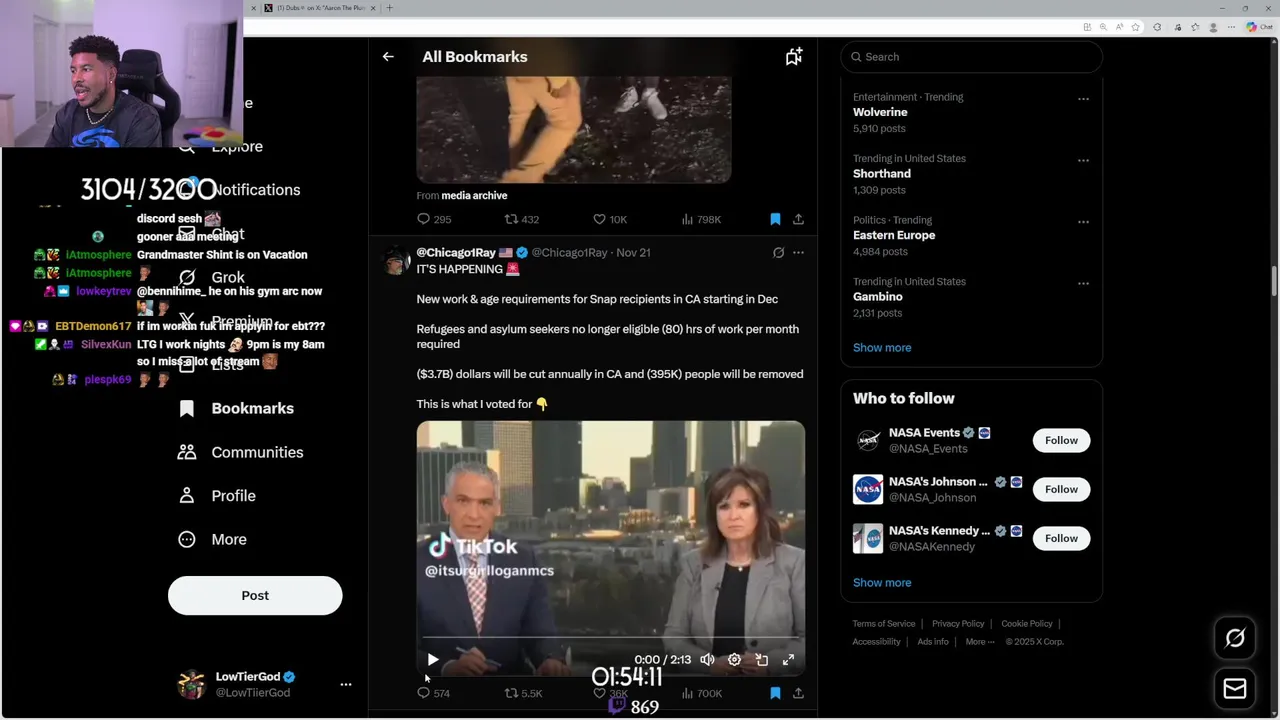Screen dimensions: 1280x720
Task: Reply to the tweet with 295 replies
Action: (x=434, y=219)
